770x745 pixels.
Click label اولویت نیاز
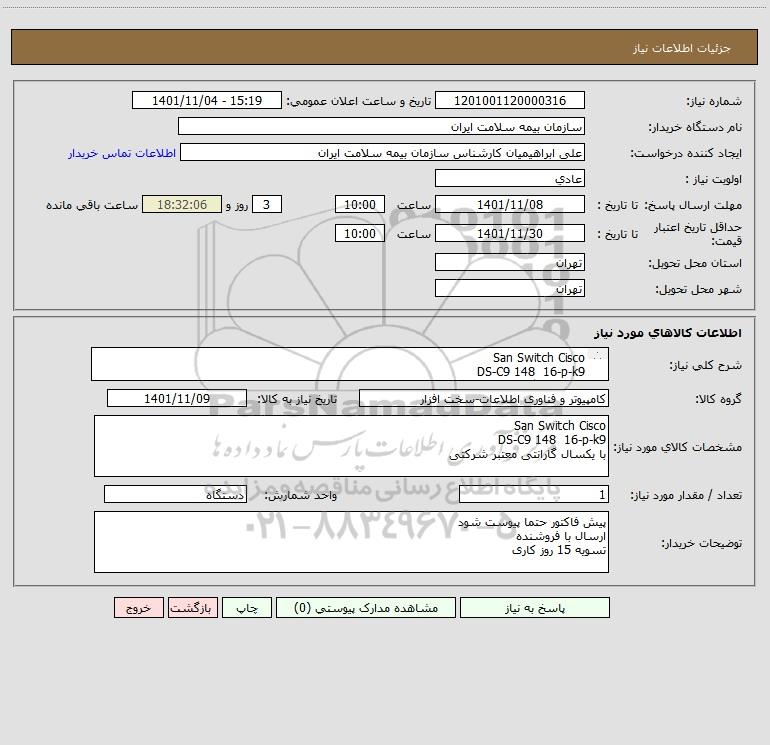(x=714, y=179)
